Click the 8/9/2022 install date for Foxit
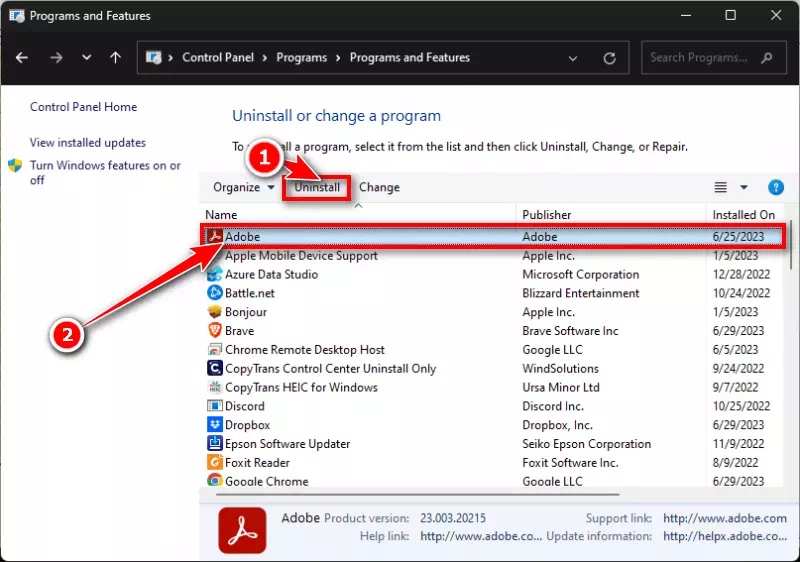 [735, 463]
